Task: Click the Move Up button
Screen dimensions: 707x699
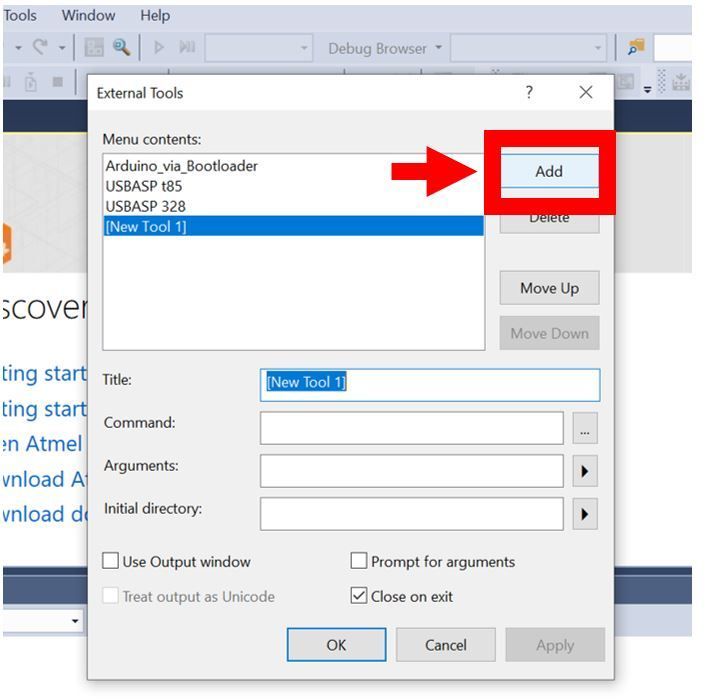Action: click(x=549, y=288)
